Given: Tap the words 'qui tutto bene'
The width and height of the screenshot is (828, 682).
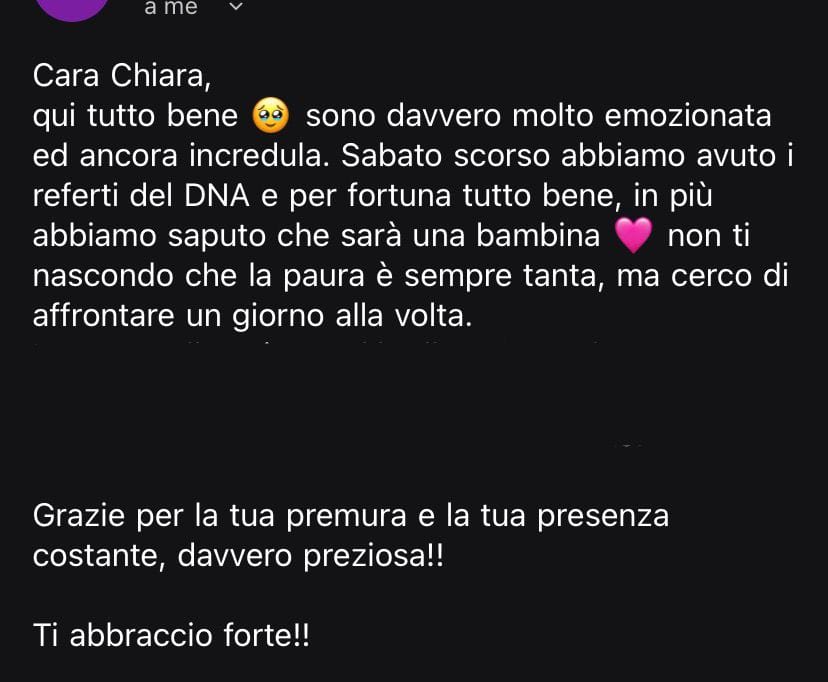Looking at the screenshot, I should pyautogui.click(x=135, y=116).
